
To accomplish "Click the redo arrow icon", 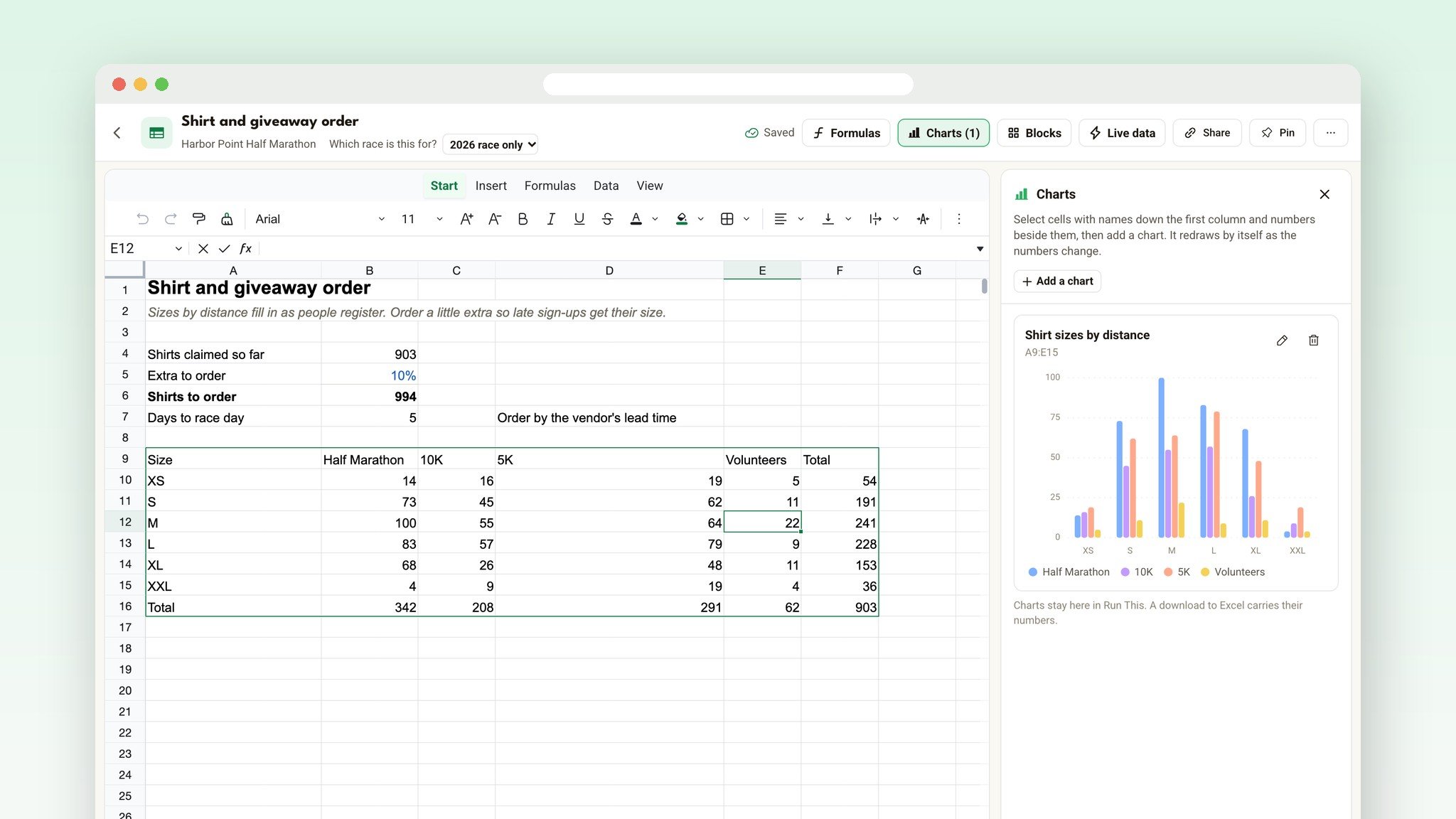I will [171, 219].
